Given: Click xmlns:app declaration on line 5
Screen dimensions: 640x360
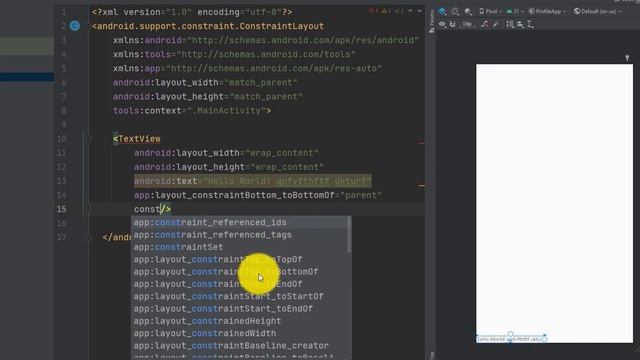Looking at the screenshot, I should click(x=137, y=69).
